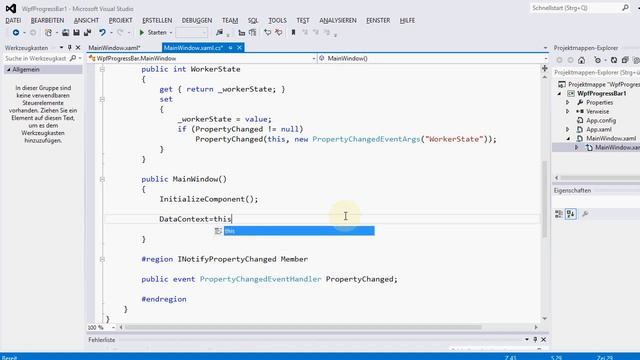Viewport: 640px width, 360px height.
Task: Open the Werkzeugkasten window position dropdown
Action: click(61, 47)
